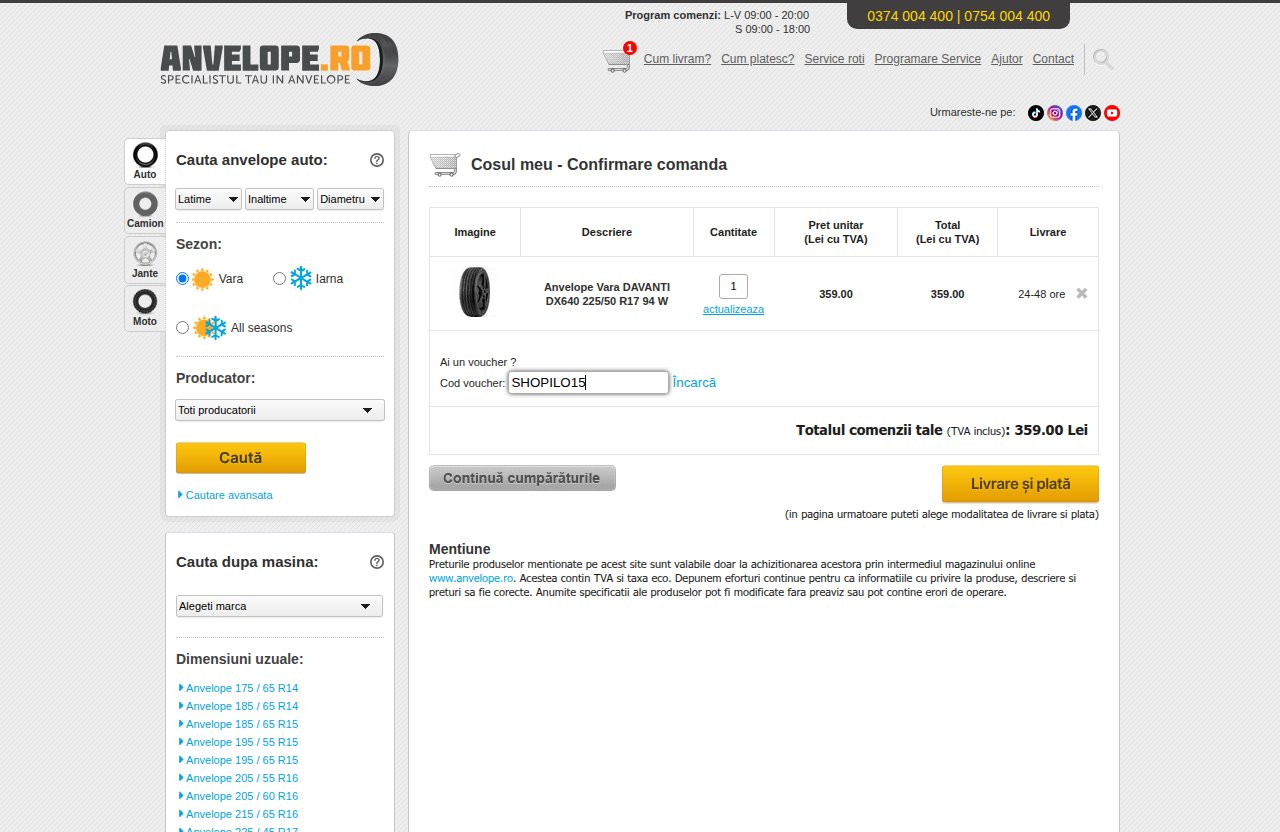The height and width of the screenshot is (832, 1280).
Task: Open the TikTok social icon
Action: pos(1036,113)
